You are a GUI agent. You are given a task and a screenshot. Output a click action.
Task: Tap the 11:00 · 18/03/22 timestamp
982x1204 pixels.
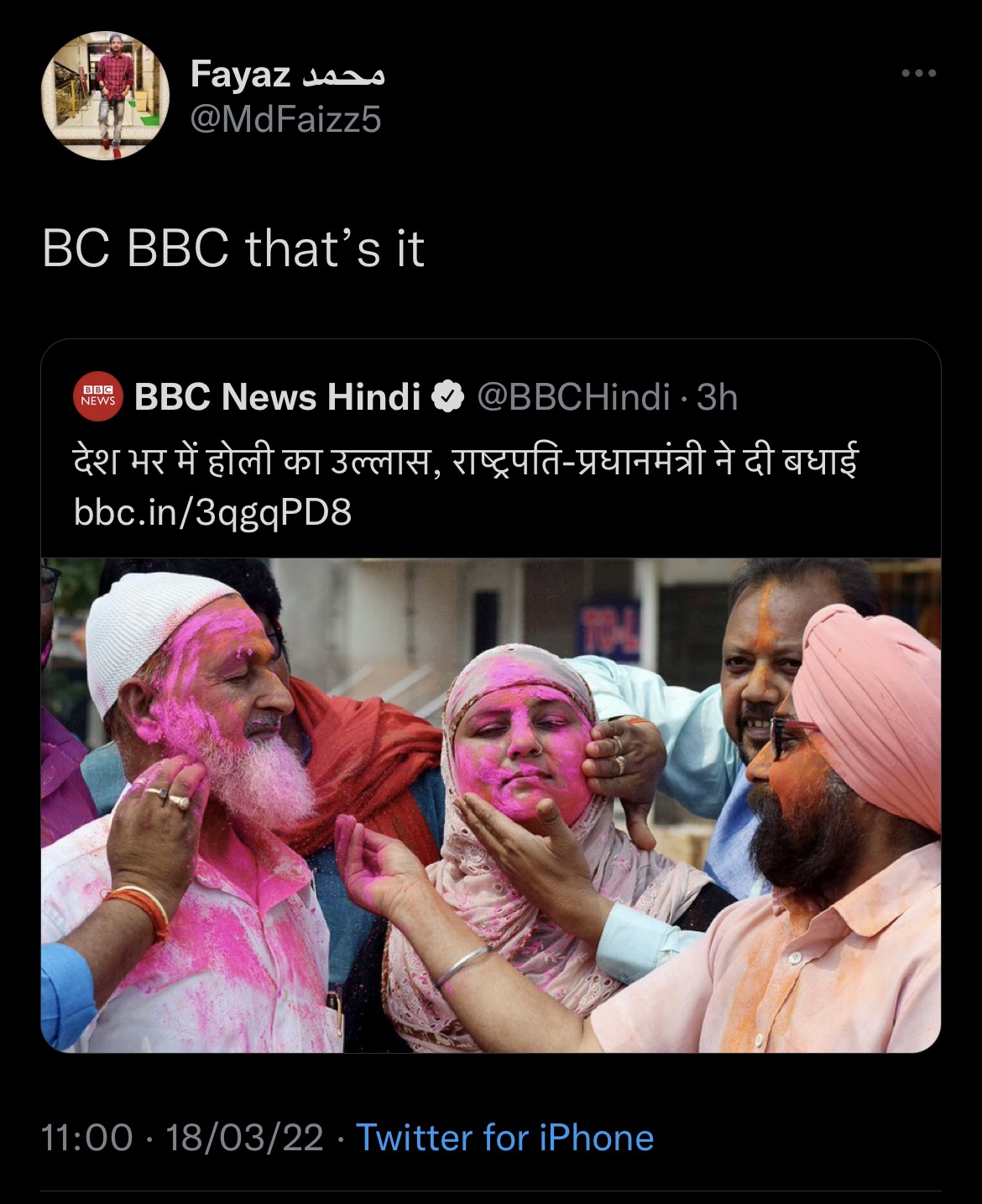tap(182, 1138)
